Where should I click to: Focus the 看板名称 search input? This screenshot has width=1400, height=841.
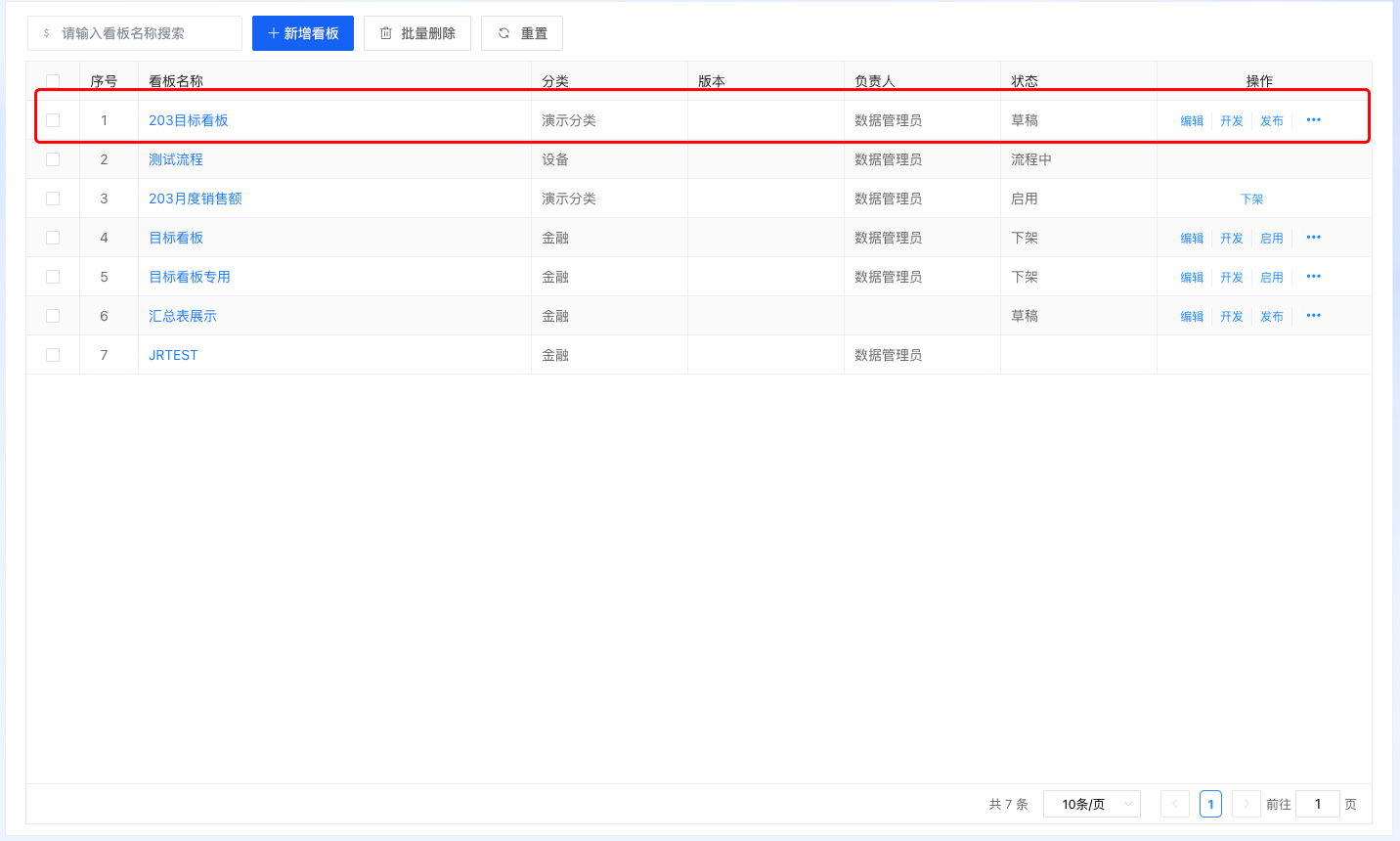tap(142, 33)
